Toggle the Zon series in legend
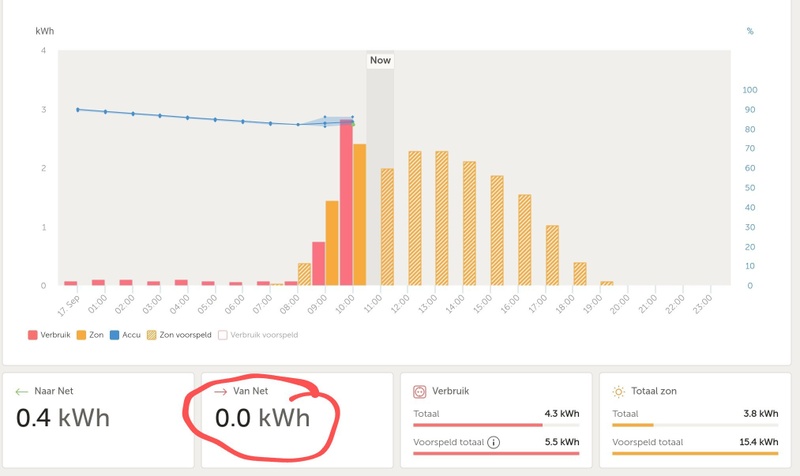Screen dimensions: 800x476 [91, 335]
